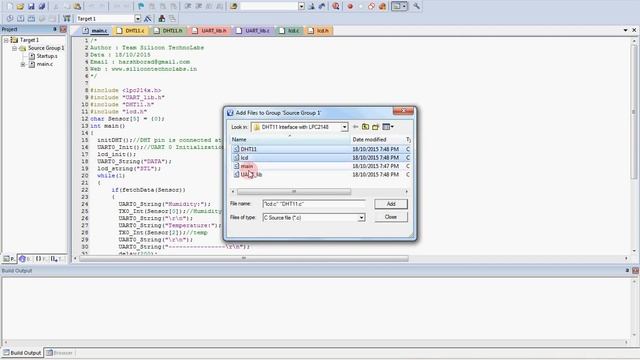Close the Project panel
The image size is (640, 360).
[x=63, y=29]
